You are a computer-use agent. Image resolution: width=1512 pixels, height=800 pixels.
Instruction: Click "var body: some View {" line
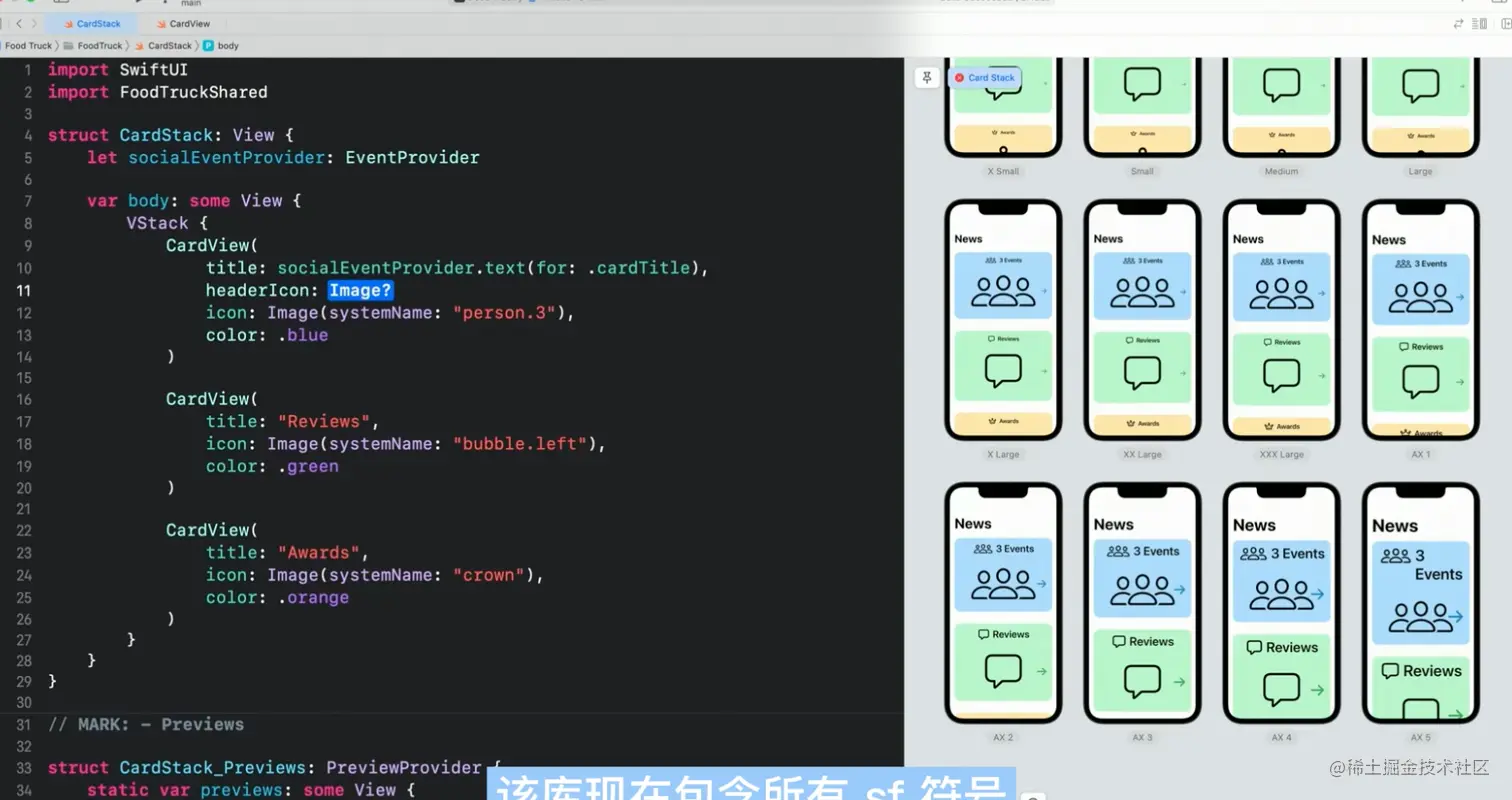[x=194, y=201]
